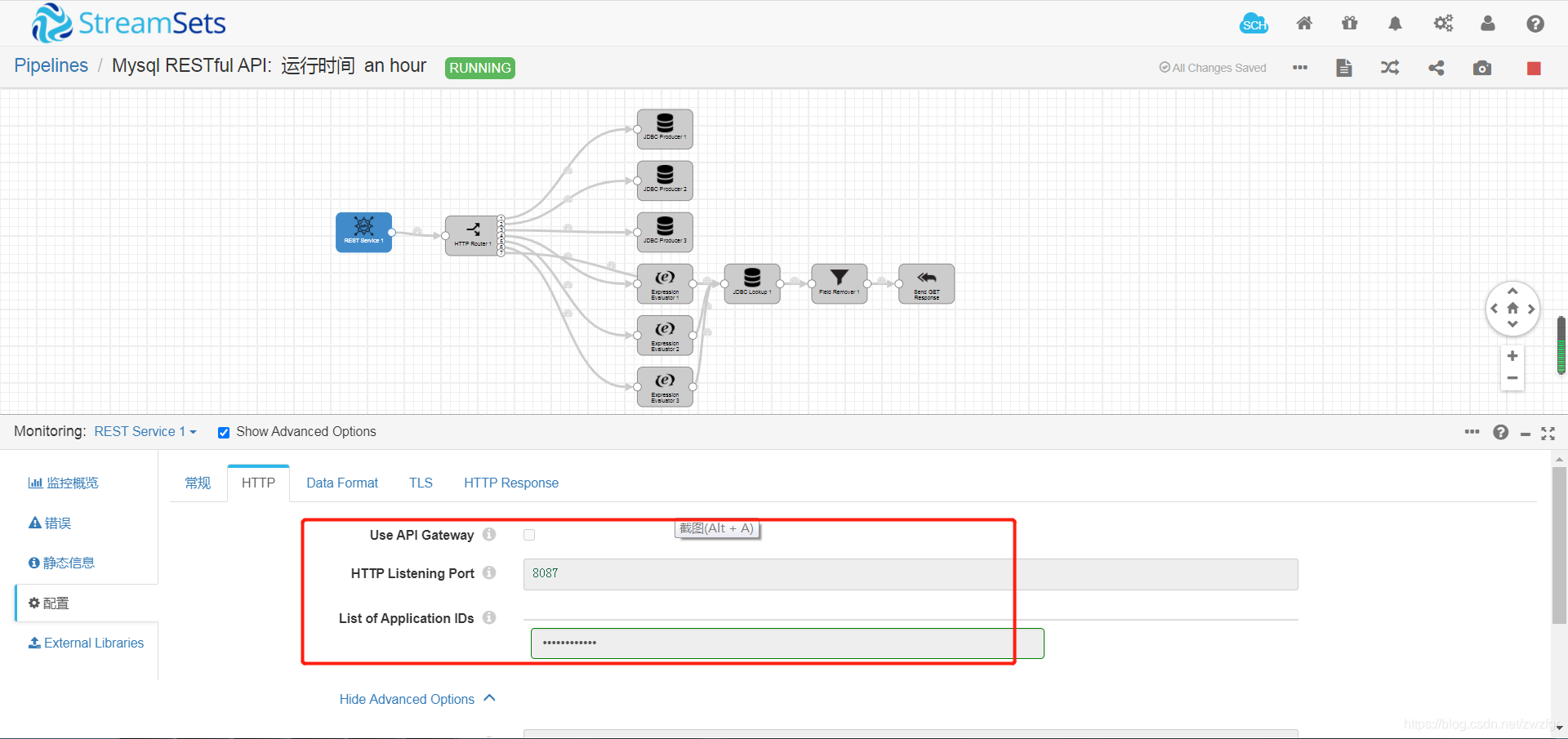Click the canvas home recenter icon

(x=1512, y=309)
